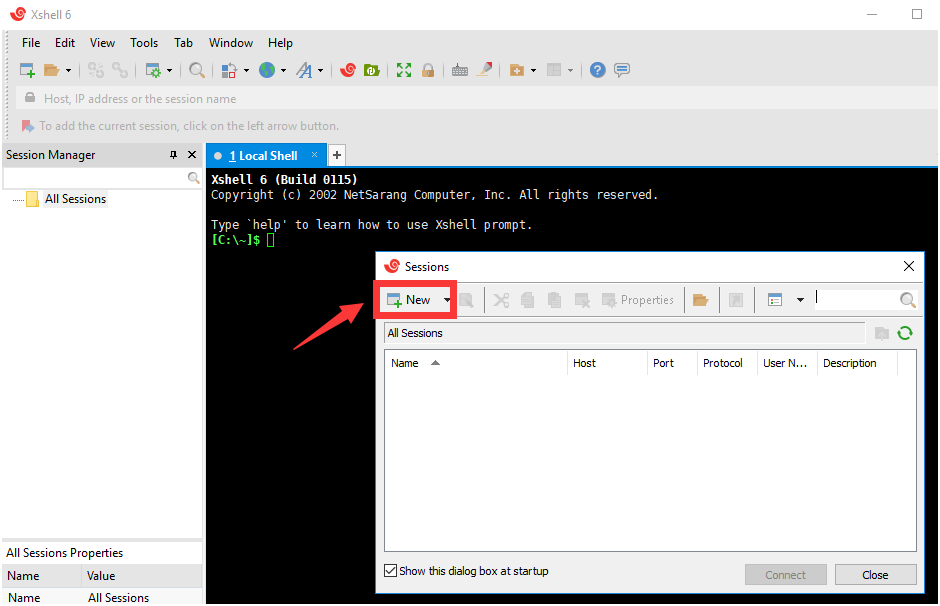Open the Tab menu
Image resolution: width=940 pixels, height=606 pixels.
[183, 43]
